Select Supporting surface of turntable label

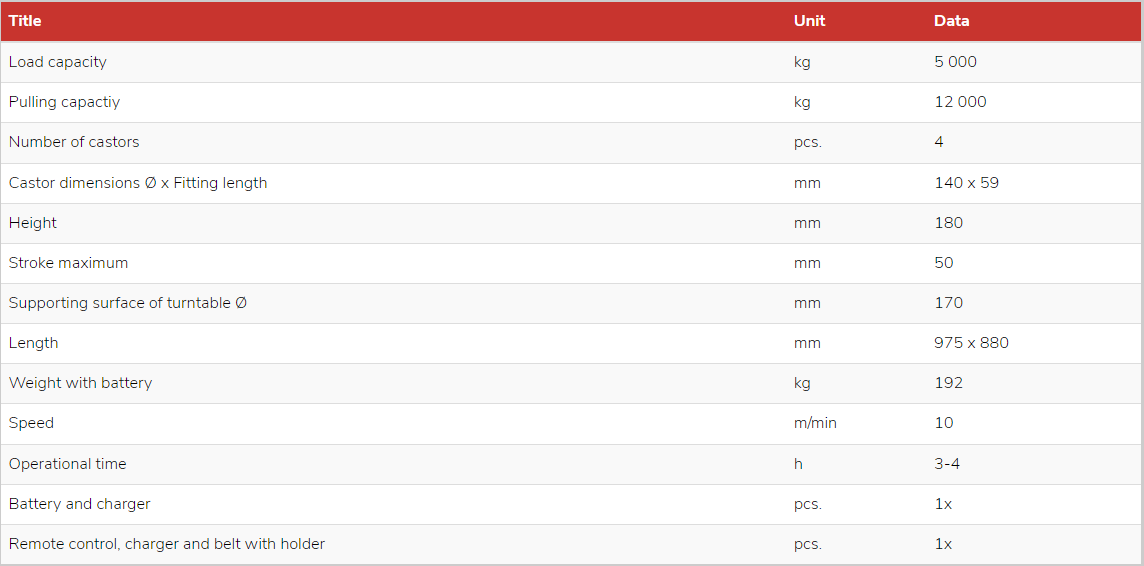point(128,303)
